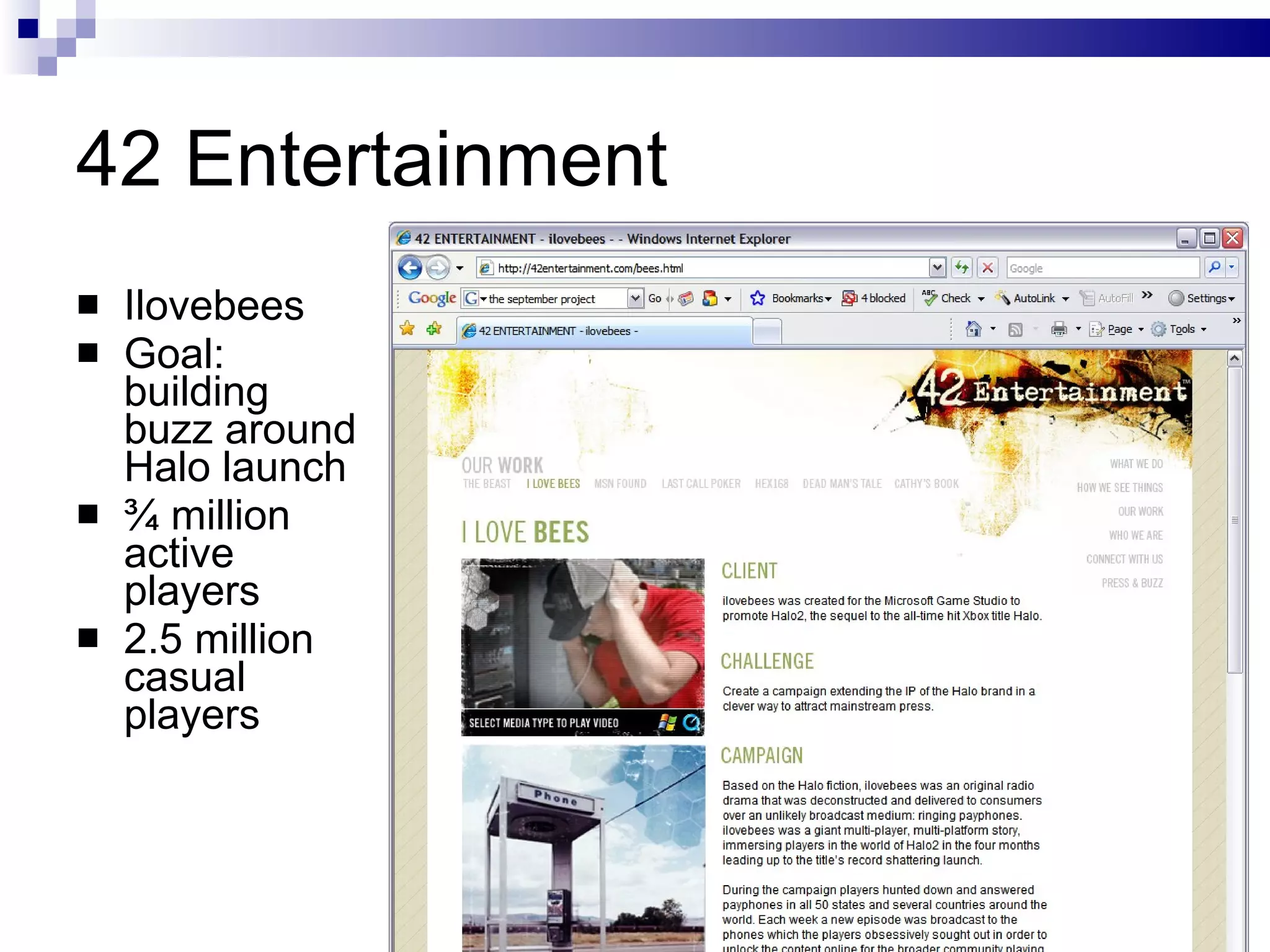
Task: Expand the Google toolbar overflow chevron
Action: [x=1147, y=295]
